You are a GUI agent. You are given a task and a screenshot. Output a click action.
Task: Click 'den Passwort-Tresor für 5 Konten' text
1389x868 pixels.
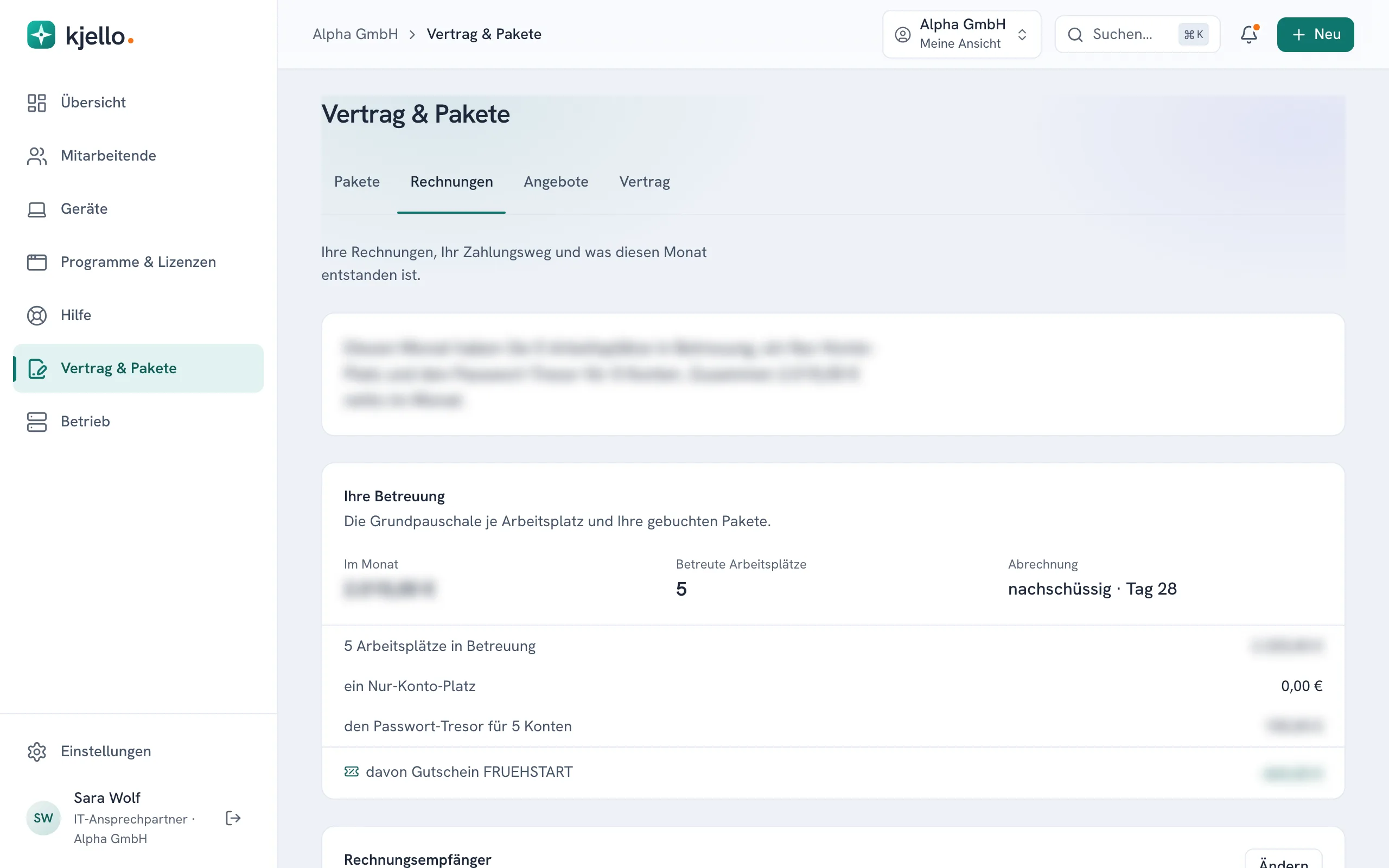[457, 726]
